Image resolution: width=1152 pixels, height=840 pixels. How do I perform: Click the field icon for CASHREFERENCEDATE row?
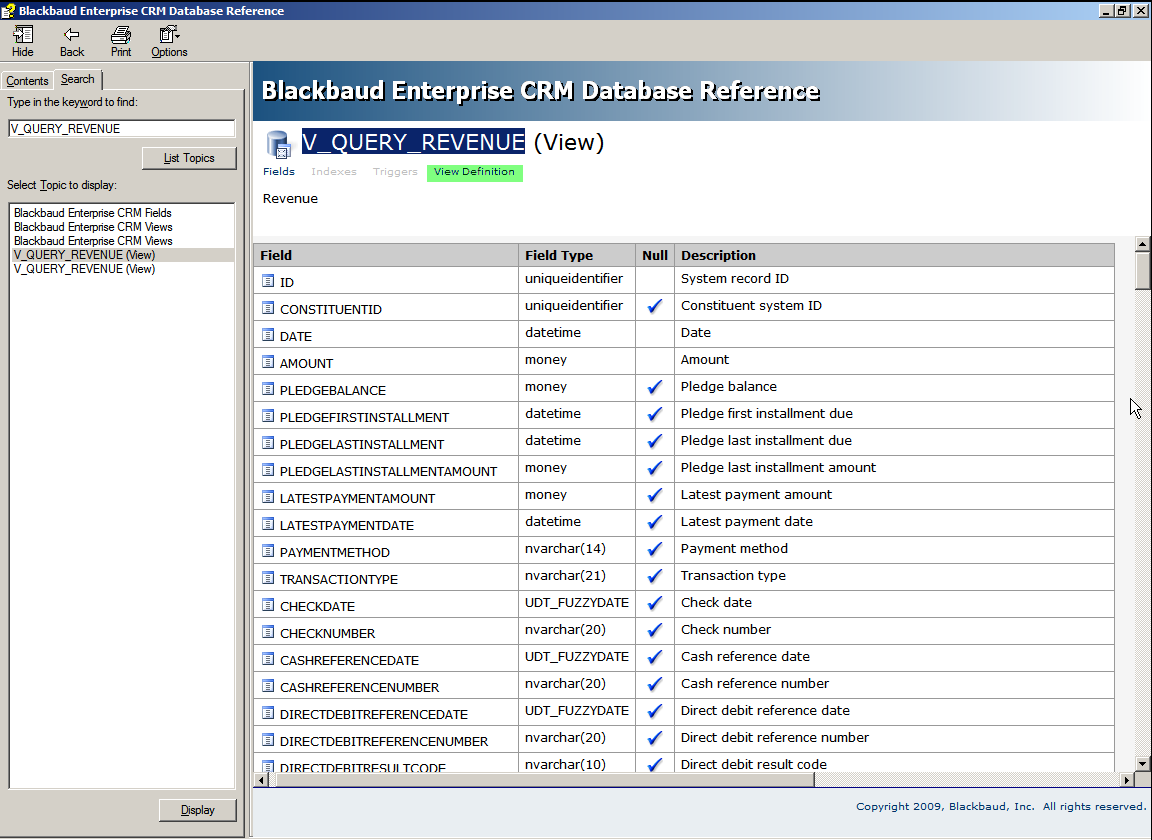(268, 659)
